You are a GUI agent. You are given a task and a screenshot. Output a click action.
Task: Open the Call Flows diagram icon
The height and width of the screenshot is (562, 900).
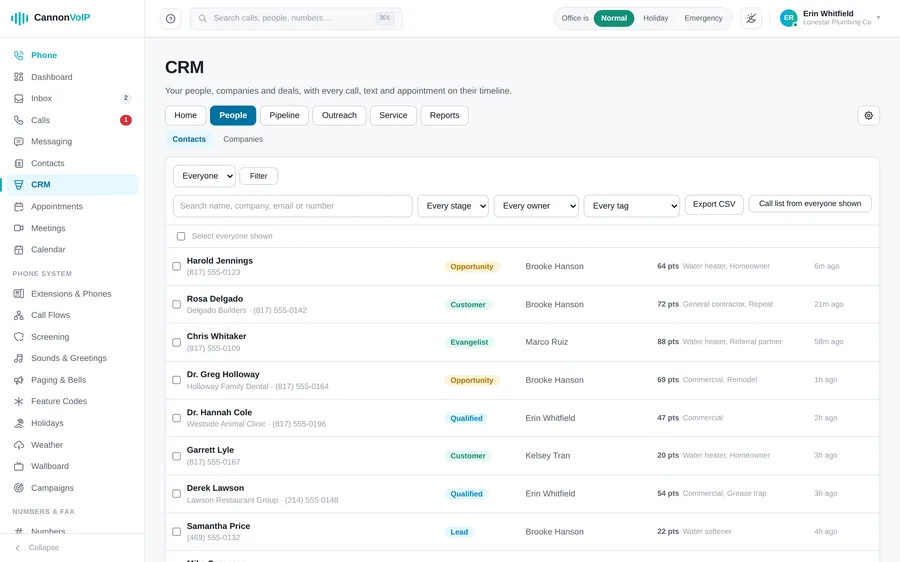click(19, 315)
